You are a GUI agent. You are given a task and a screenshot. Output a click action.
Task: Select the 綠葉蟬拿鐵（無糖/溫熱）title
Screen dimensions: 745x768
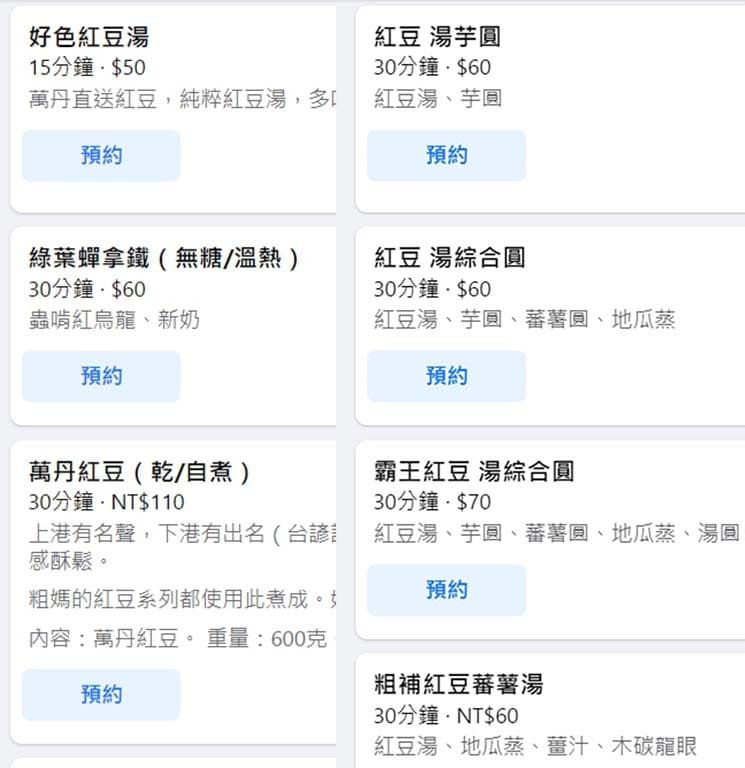coord(164,258)
